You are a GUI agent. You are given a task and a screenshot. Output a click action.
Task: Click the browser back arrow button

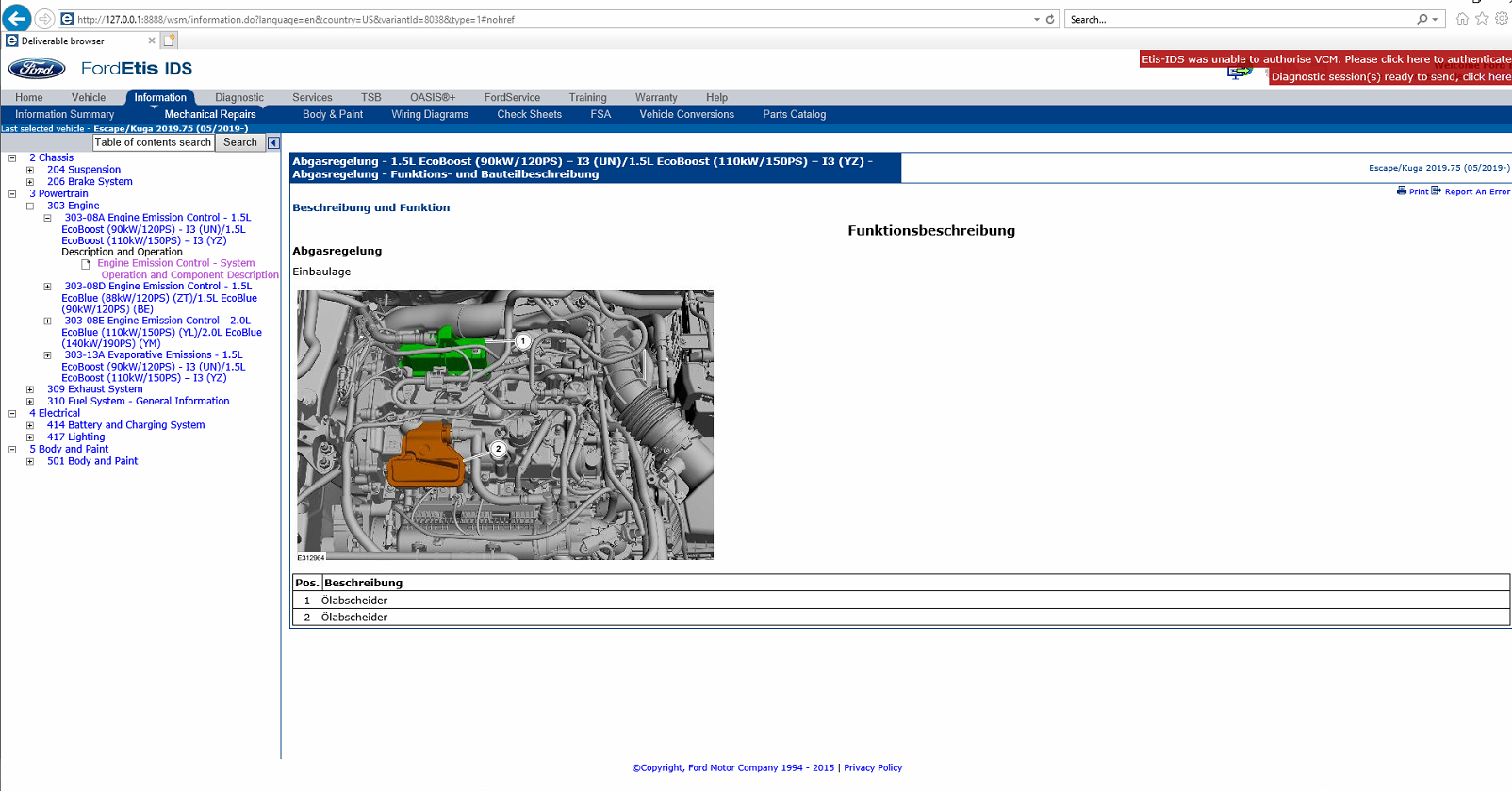click(x=16, y=19)
